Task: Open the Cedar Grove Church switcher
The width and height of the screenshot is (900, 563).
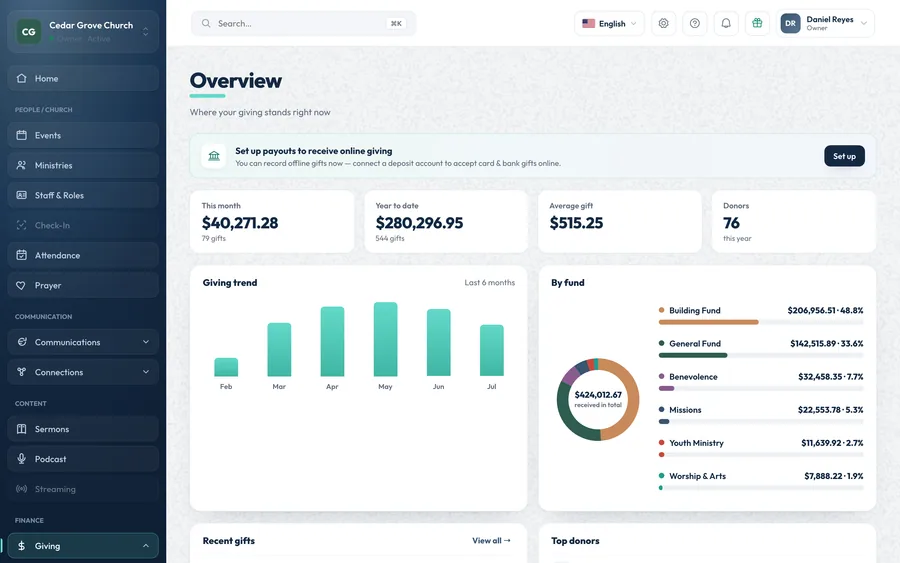Action: pyautogui.click(x=83, y=32)
